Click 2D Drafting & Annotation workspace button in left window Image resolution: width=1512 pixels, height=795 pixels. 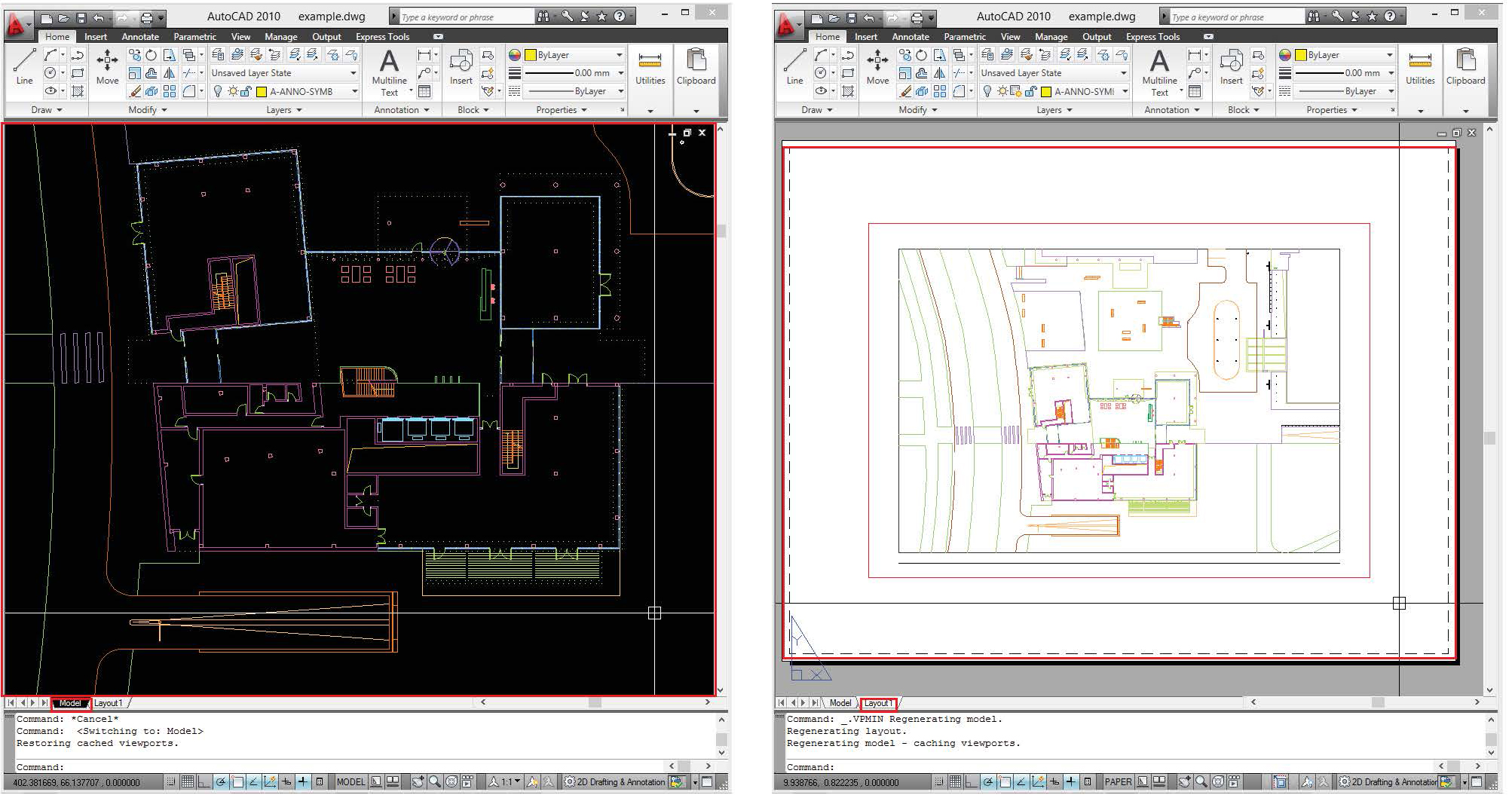[615, 782]
